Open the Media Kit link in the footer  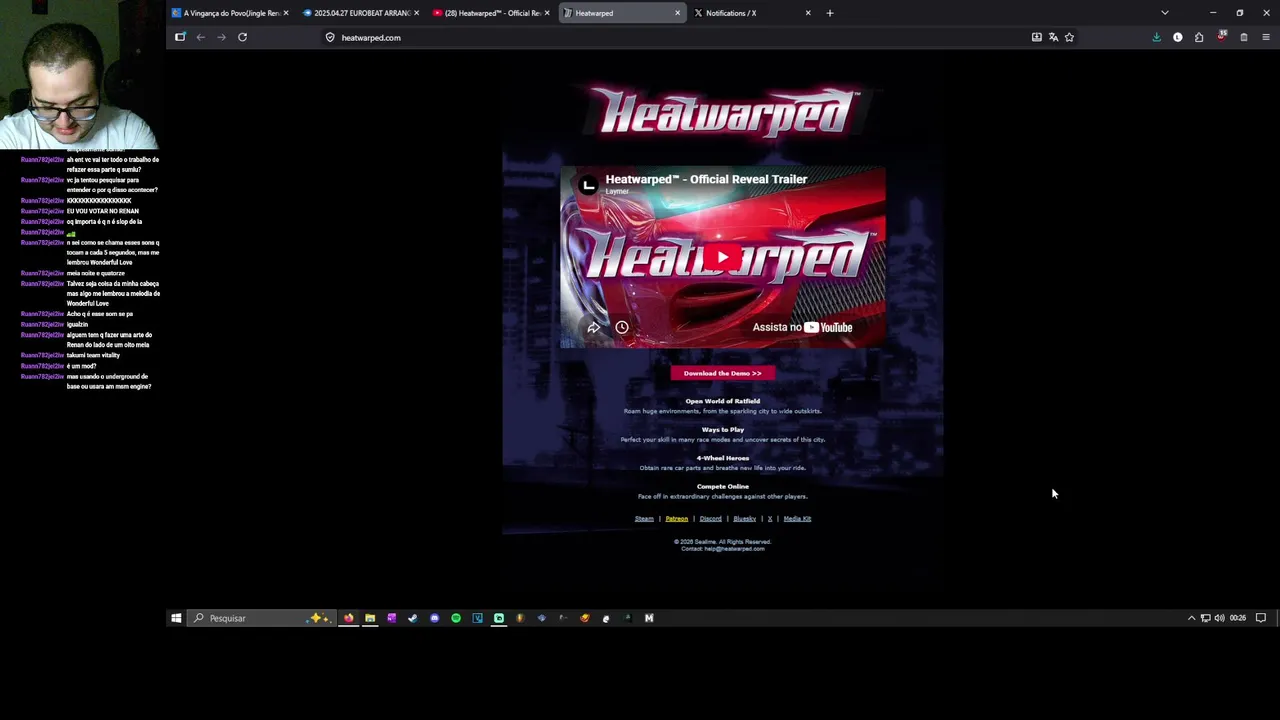pyautogui.click(x=797, y=519)
